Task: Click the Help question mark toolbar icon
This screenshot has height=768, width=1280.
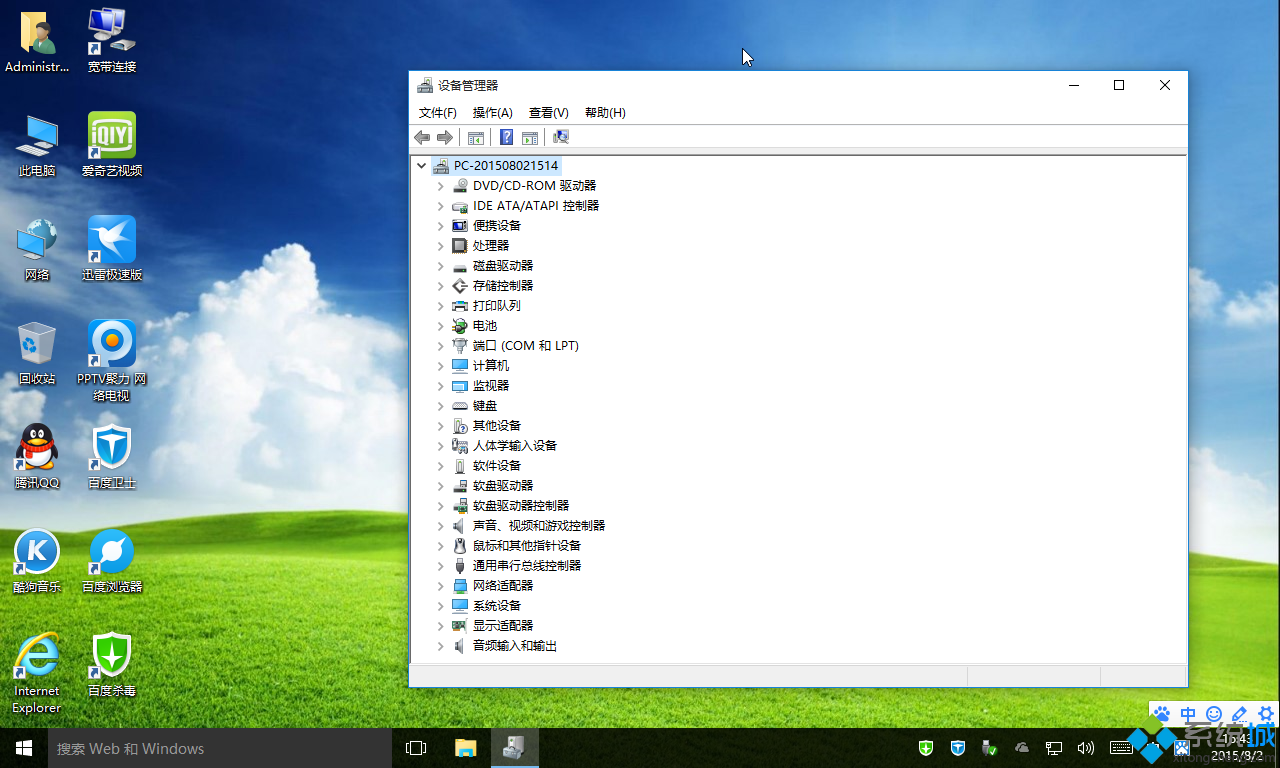Action: 506,137
